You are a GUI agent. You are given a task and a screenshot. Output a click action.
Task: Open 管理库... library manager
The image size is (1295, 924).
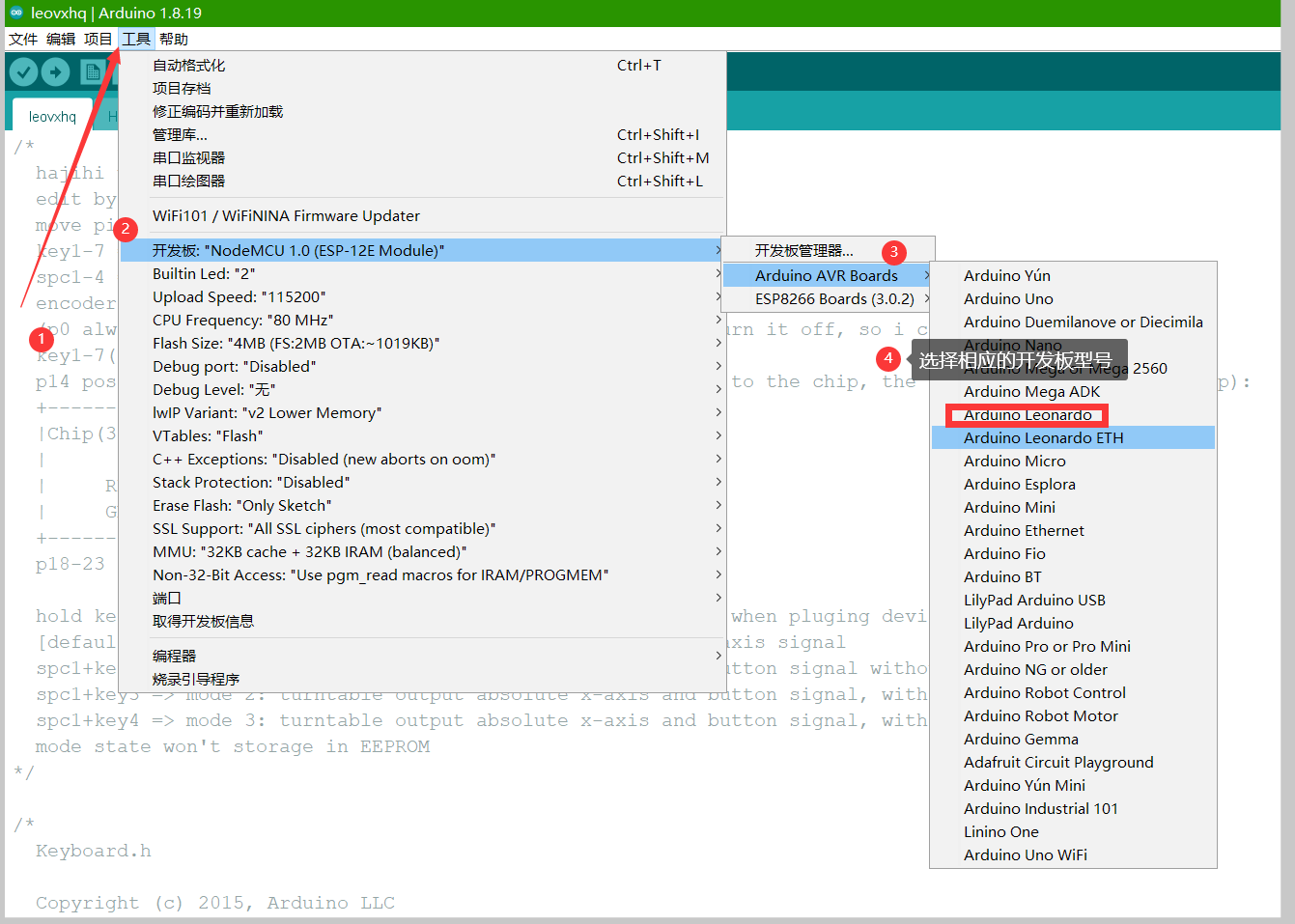(x=423, y=135)
